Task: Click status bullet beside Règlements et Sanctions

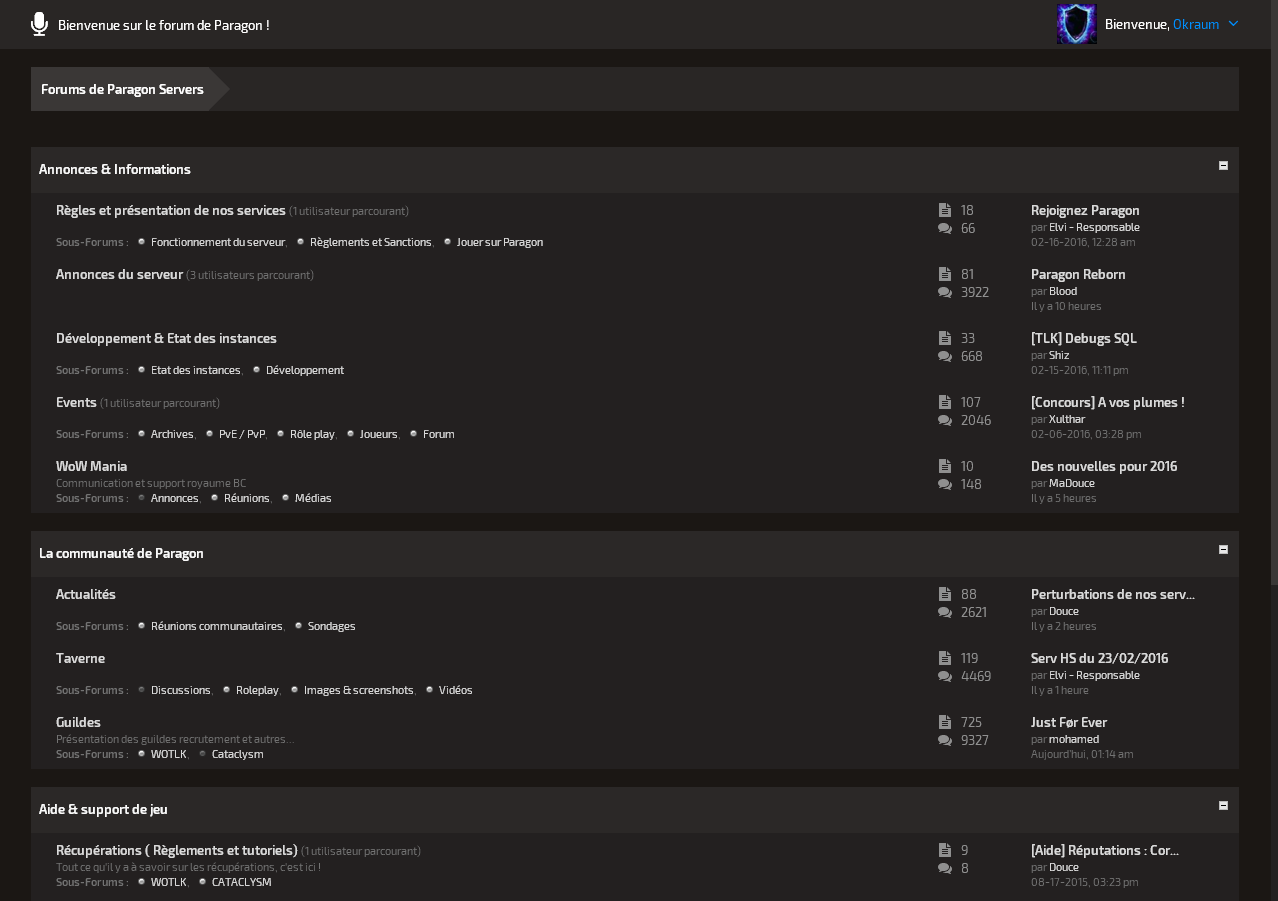Action: click(x=301, y=242)
